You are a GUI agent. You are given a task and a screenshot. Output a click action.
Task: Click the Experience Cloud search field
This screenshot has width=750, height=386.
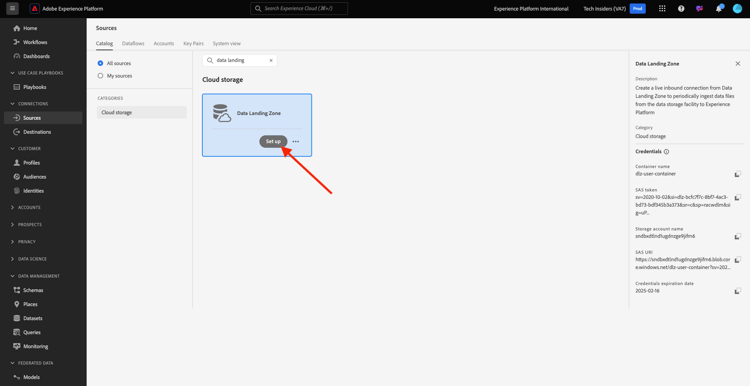299,9
